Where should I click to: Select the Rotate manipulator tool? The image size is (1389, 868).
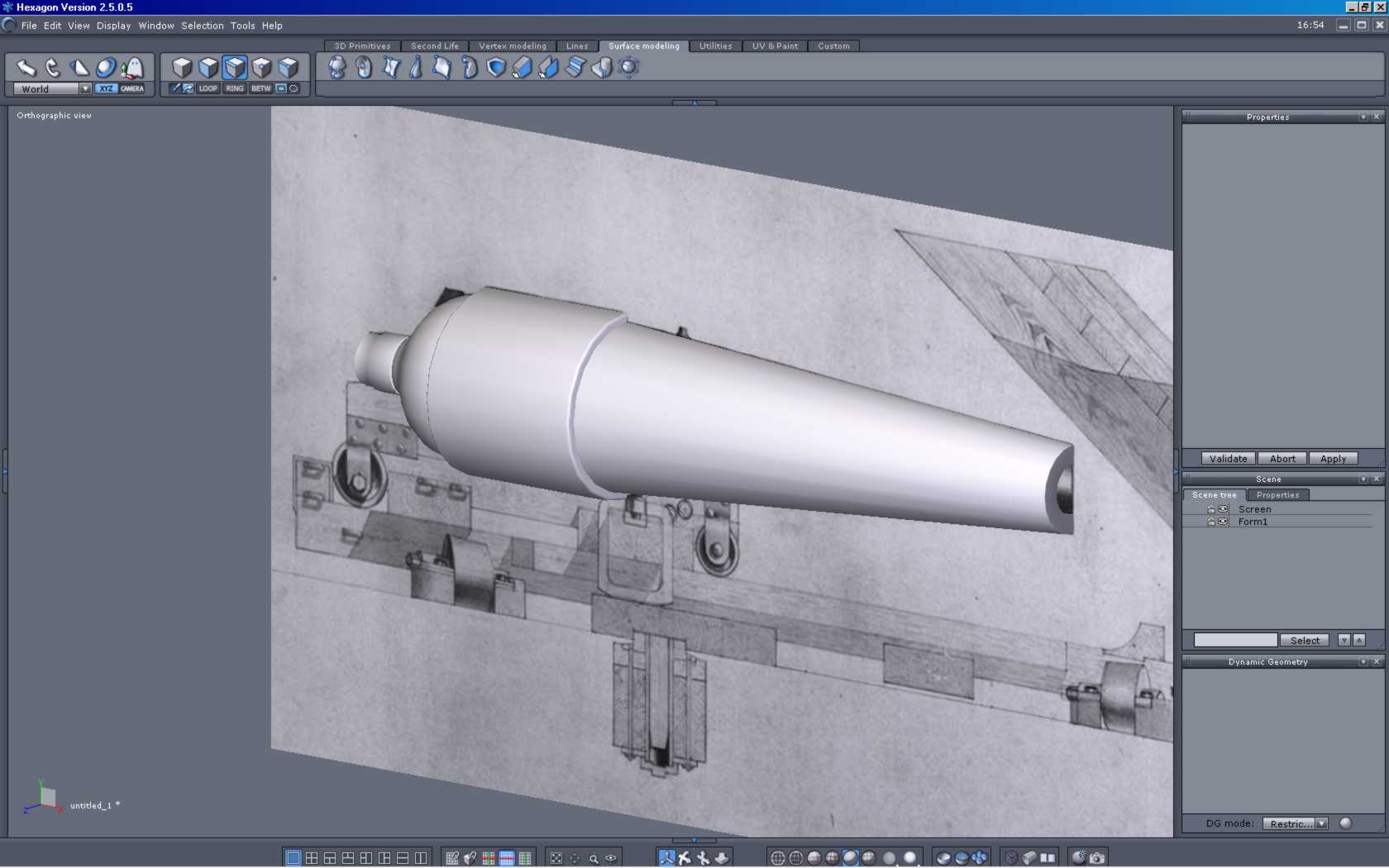(x=53, y=68)
